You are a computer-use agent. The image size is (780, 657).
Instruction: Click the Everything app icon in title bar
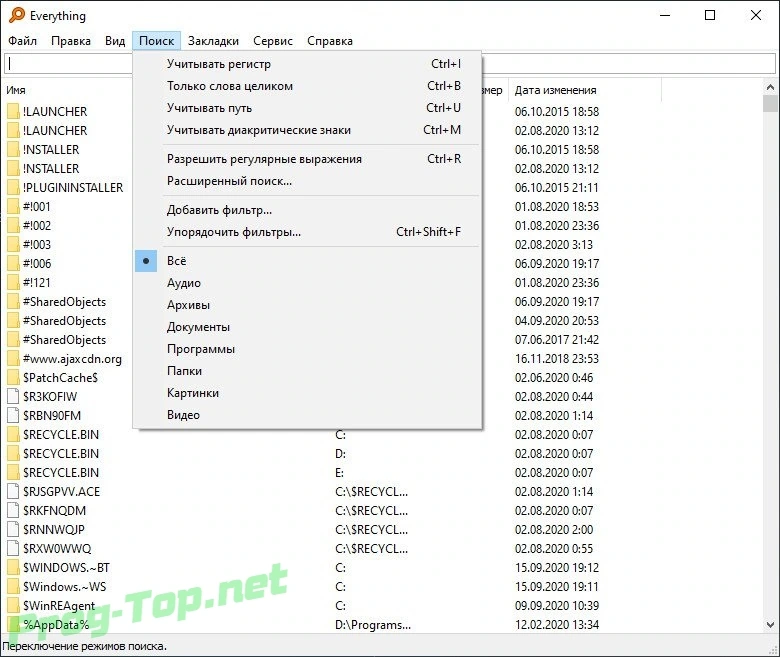click(x=16, y=15)
